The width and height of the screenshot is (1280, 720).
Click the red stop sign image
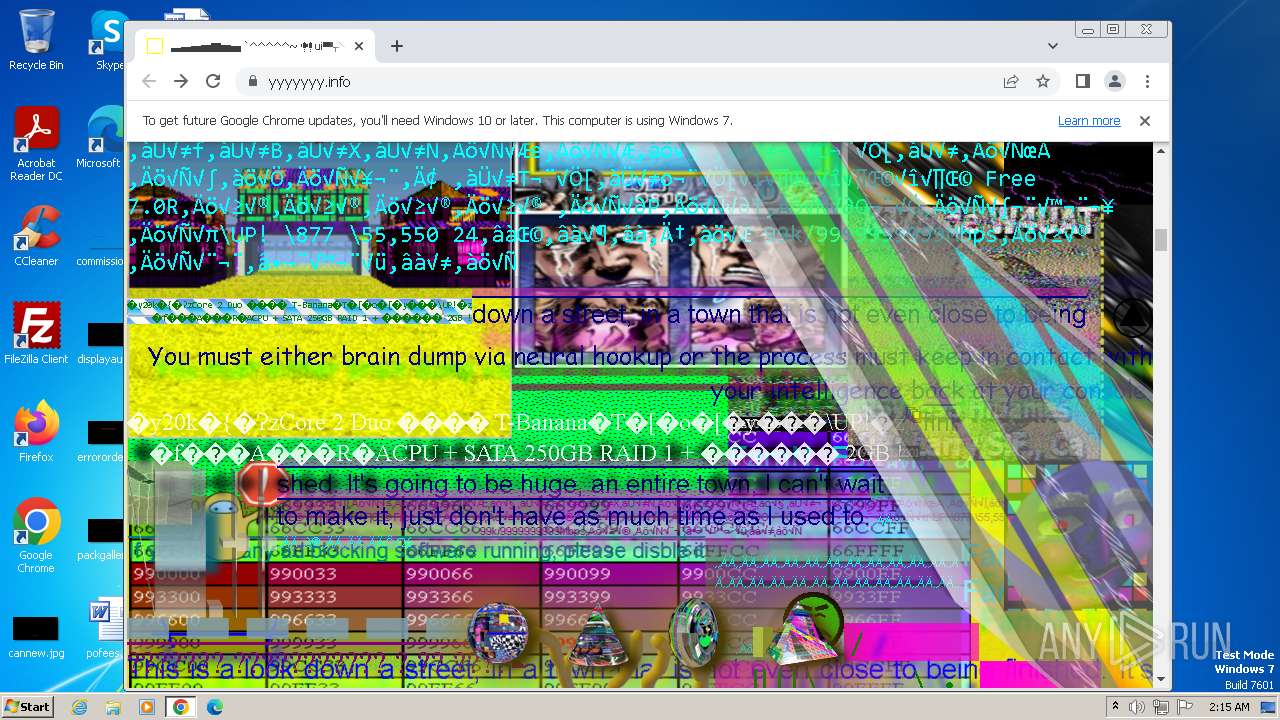point(262,485)
